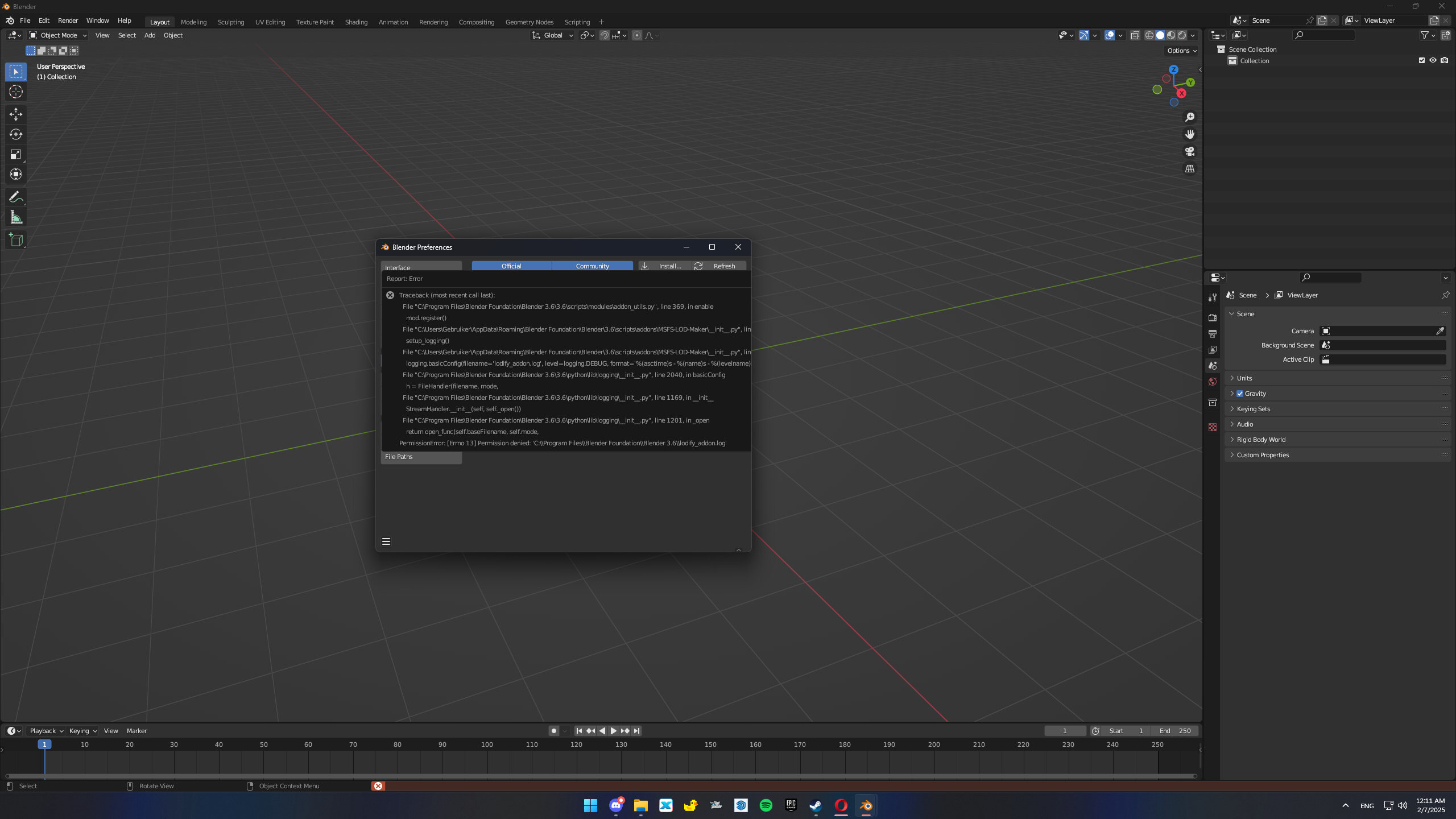Open the Render properties tab

[1213, 317]
